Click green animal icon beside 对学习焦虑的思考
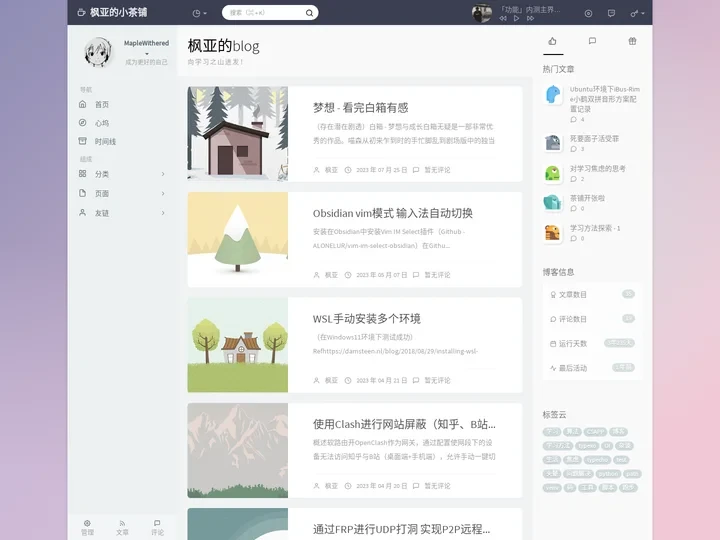 [553, 173]
